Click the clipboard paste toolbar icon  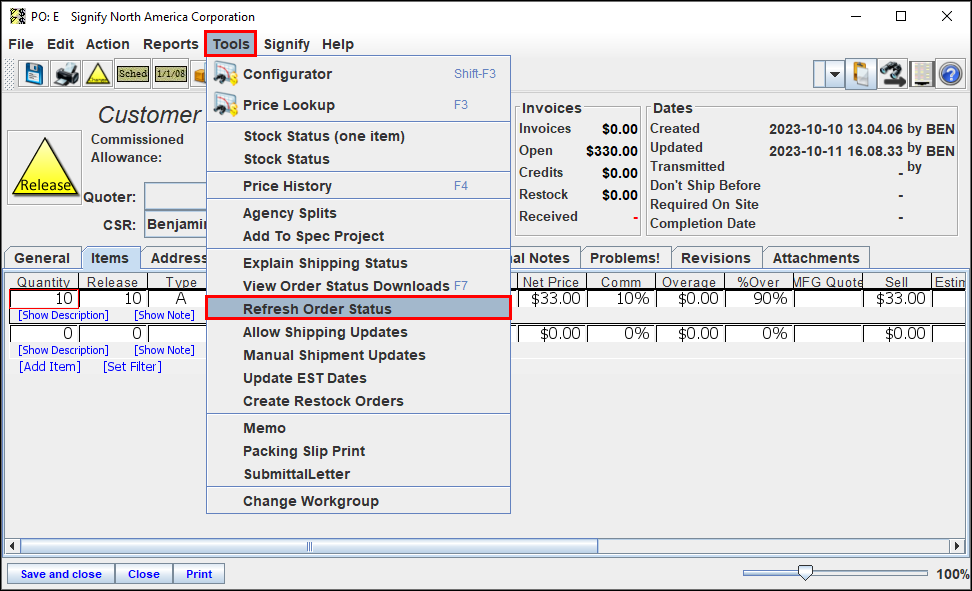tap(860, 74)
